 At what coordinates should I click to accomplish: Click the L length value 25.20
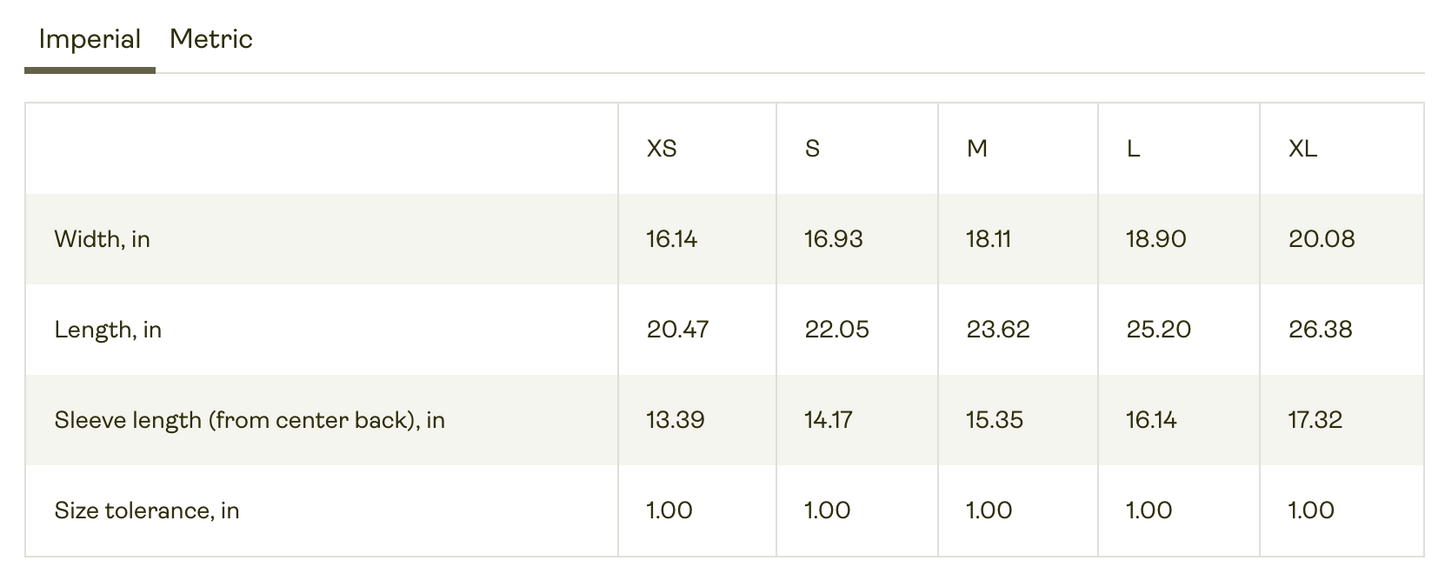(x=1158, y=330)
